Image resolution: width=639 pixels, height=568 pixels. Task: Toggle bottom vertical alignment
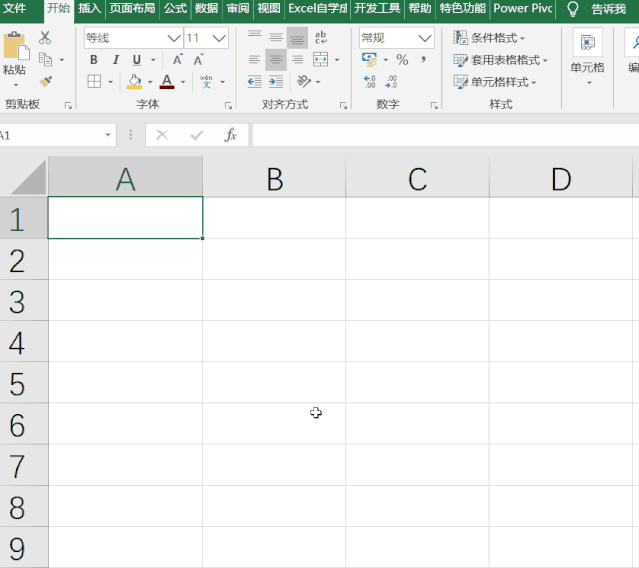[297, 37]
